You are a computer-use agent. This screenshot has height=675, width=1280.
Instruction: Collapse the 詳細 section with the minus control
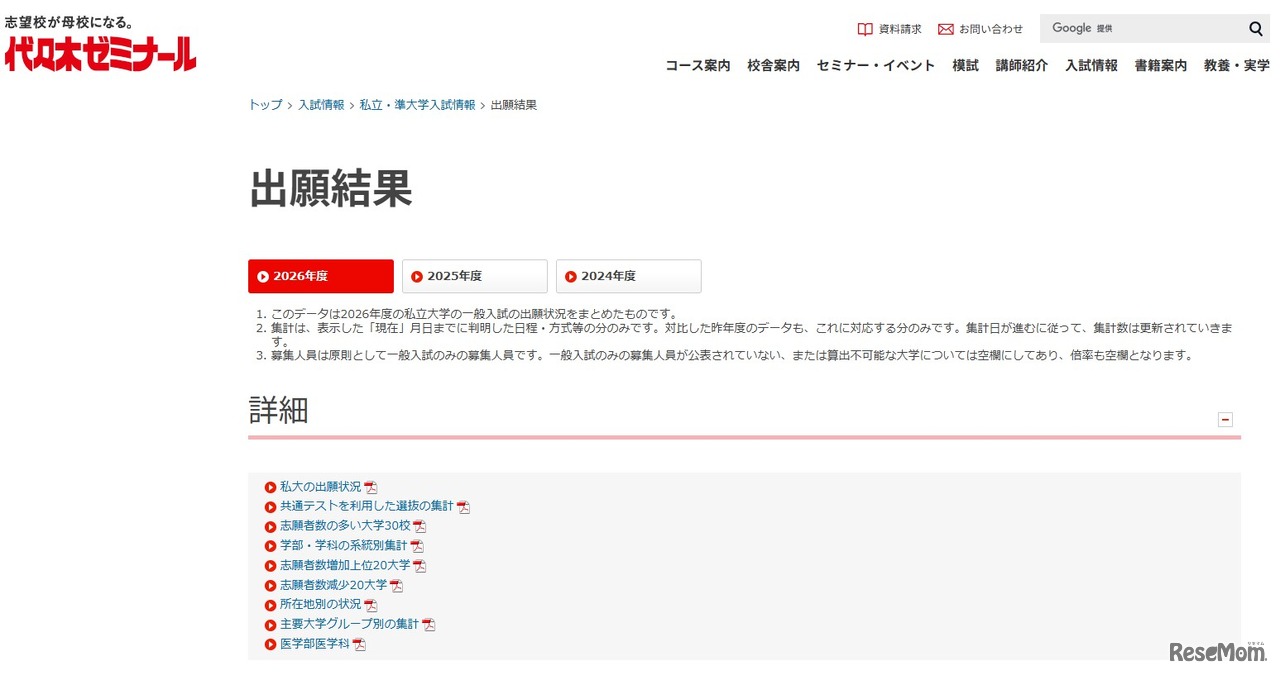(1226, 420)
